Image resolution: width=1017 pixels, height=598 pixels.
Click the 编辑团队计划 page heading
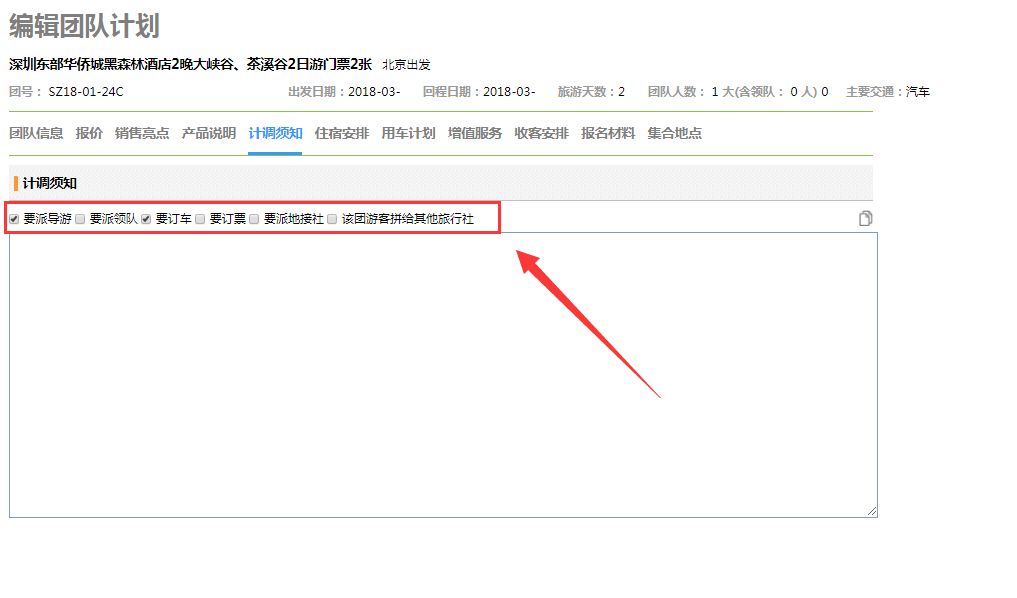[x=84, y=26]
